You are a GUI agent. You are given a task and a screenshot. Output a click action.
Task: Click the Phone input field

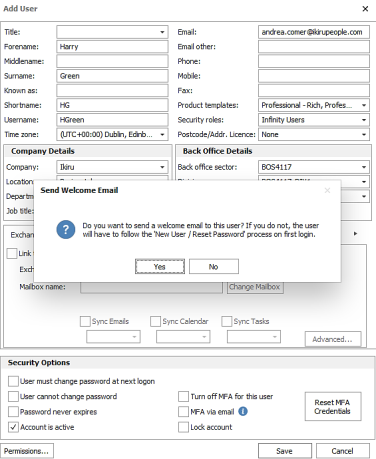tap(314, 61)
